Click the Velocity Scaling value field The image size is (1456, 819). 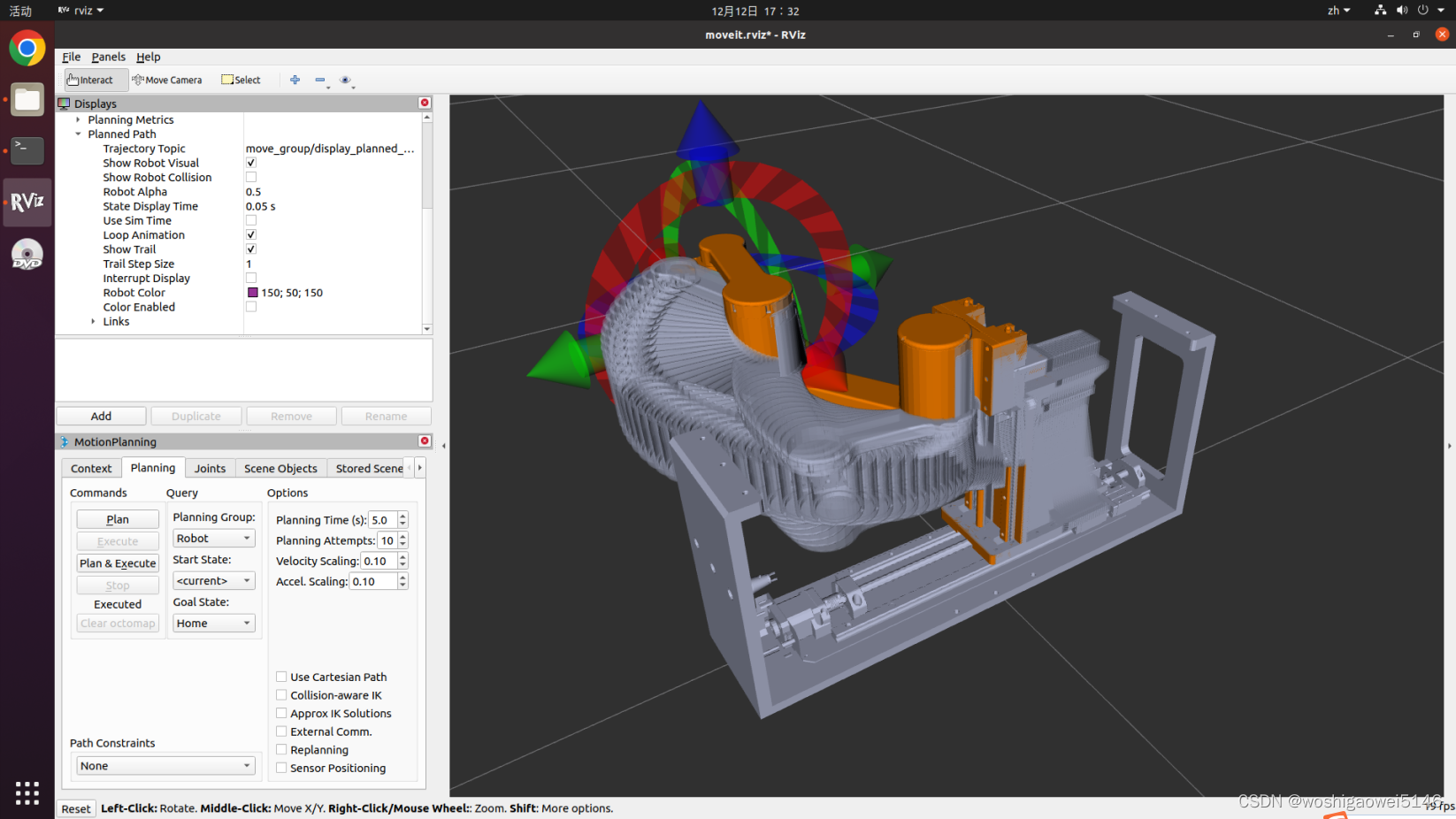coord(379,561)
